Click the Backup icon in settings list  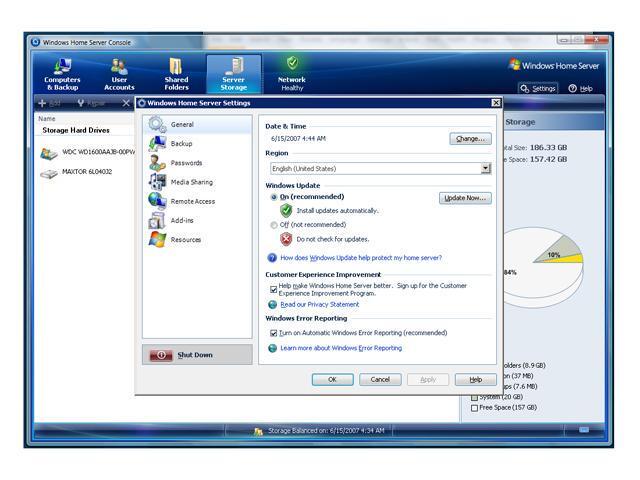157,144
